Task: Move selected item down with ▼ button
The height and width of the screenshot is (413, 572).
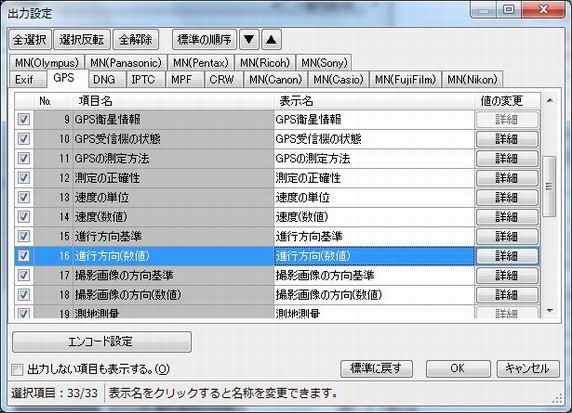Action: coord(249,39)
